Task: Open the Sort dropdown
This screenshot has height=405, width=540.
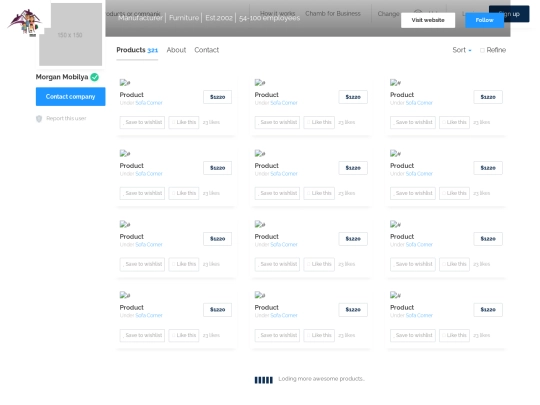Action: click(462, 50)
